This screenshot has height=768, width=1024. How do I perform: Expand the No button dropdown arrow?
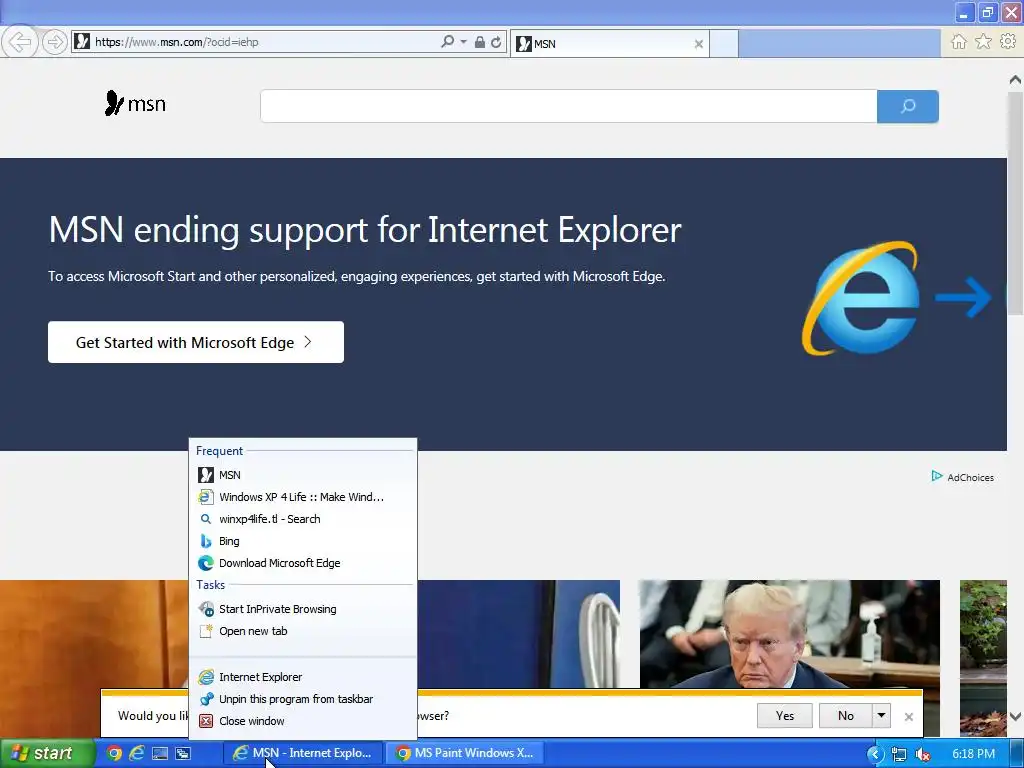tap(882, 716)
